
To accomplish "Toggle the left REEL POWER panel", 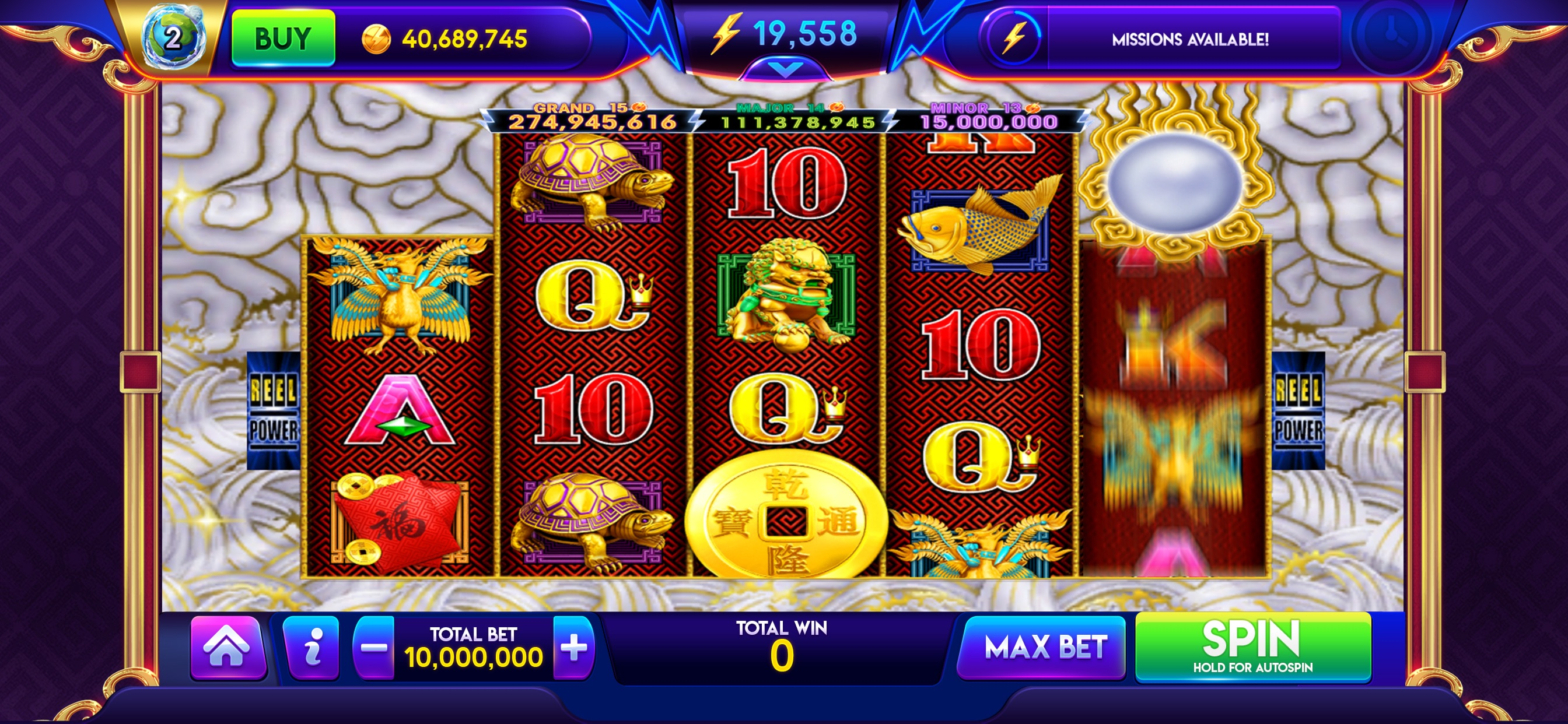I will tap(274, 410).
